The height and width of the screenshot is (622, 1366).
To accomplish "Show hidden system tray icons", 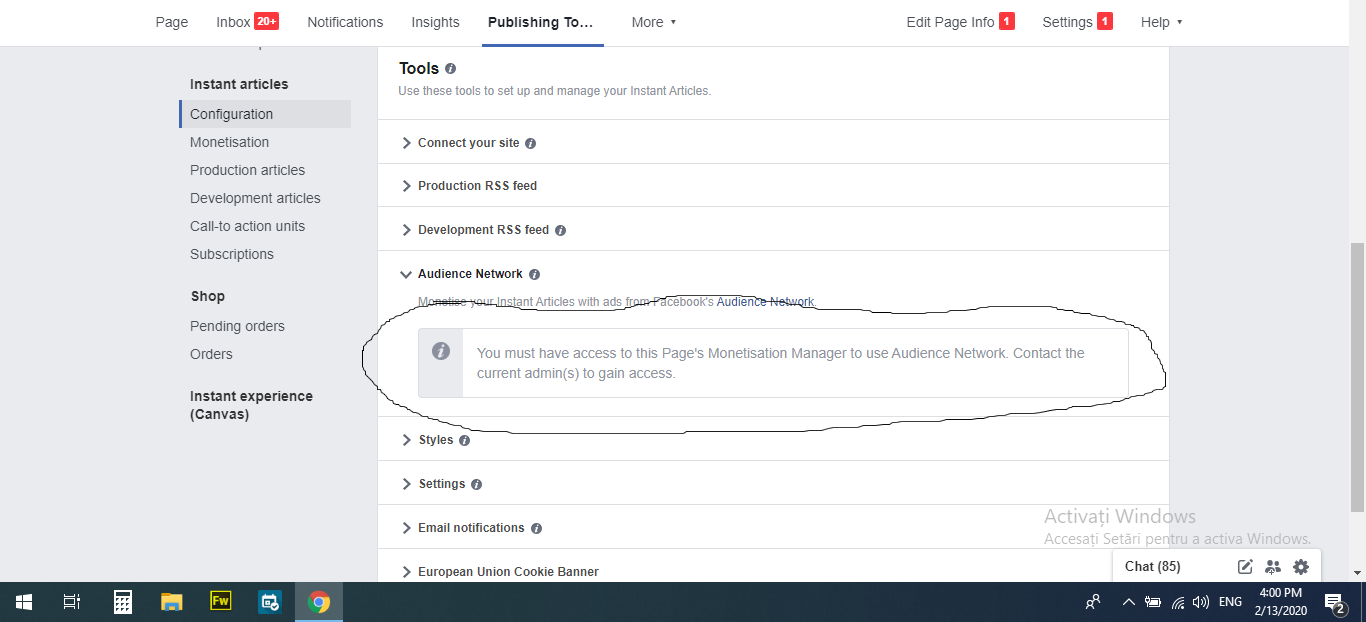I will click(x=1128, y=602).
